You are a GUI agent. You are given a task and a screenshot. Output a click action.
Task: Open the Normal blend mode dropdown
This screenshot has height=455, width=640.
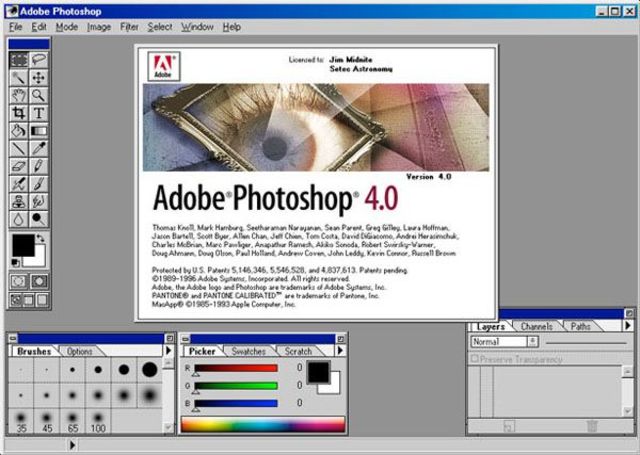(x=504, y=342)
